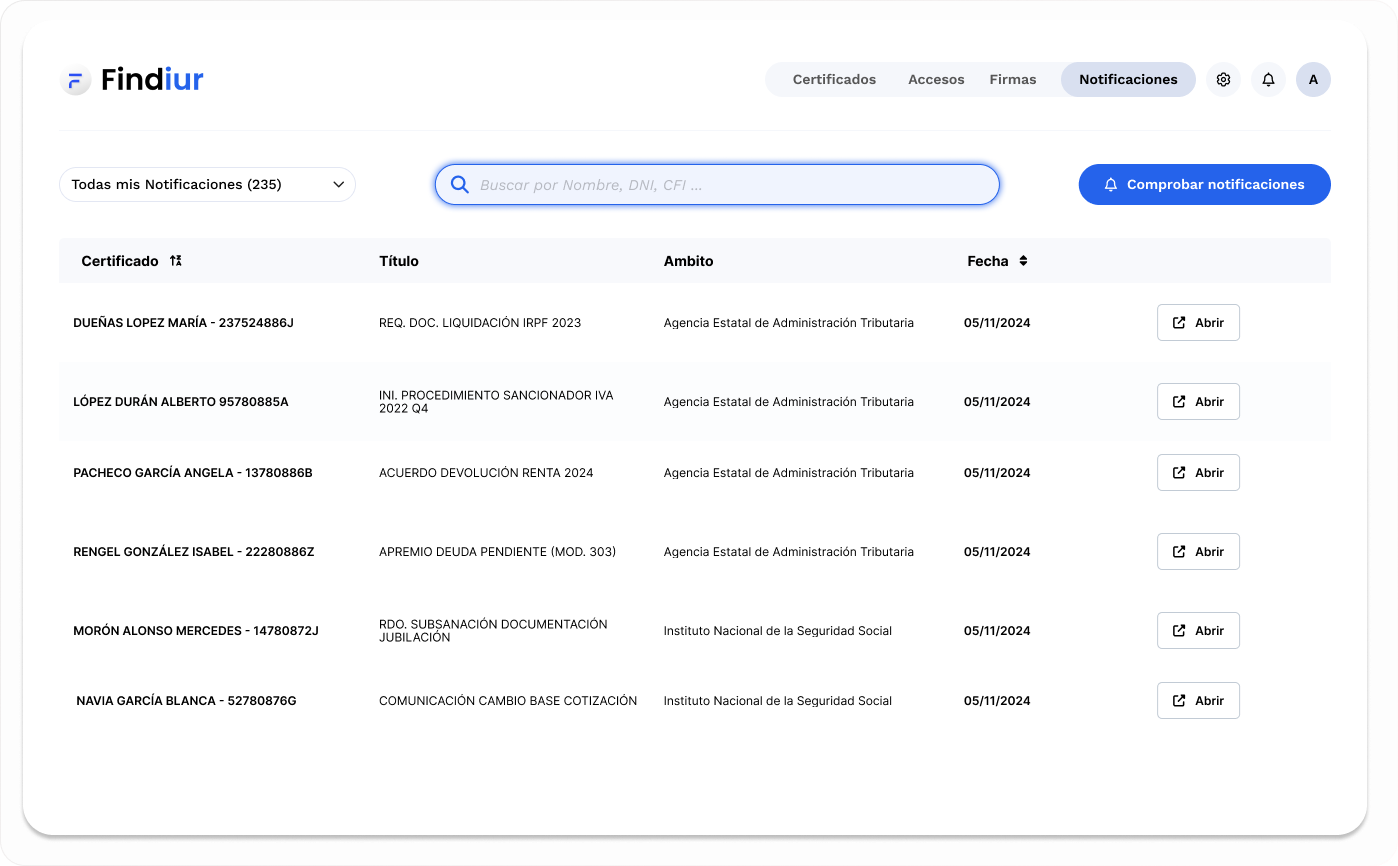Click date 05/11/2024 in PACHECO GARCÍA row
Screen dimensions: 1398x866
pos(997,473)
